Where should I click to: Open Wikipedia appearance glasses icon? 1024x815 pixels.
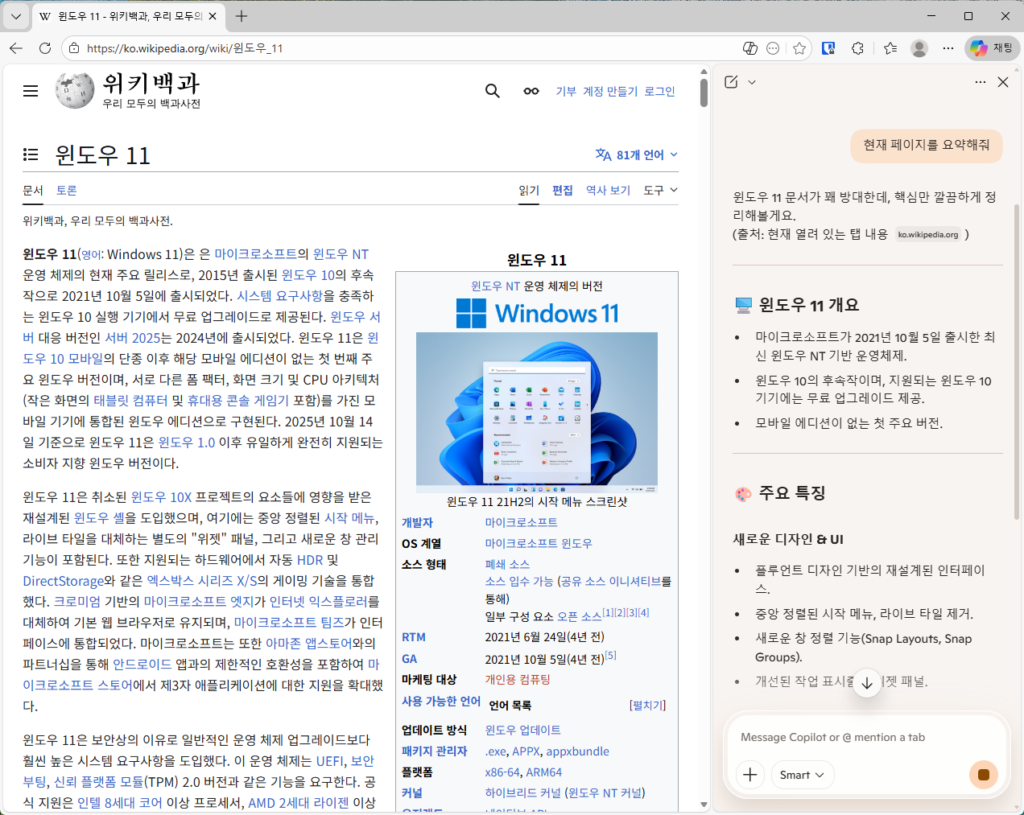point(531,91)
